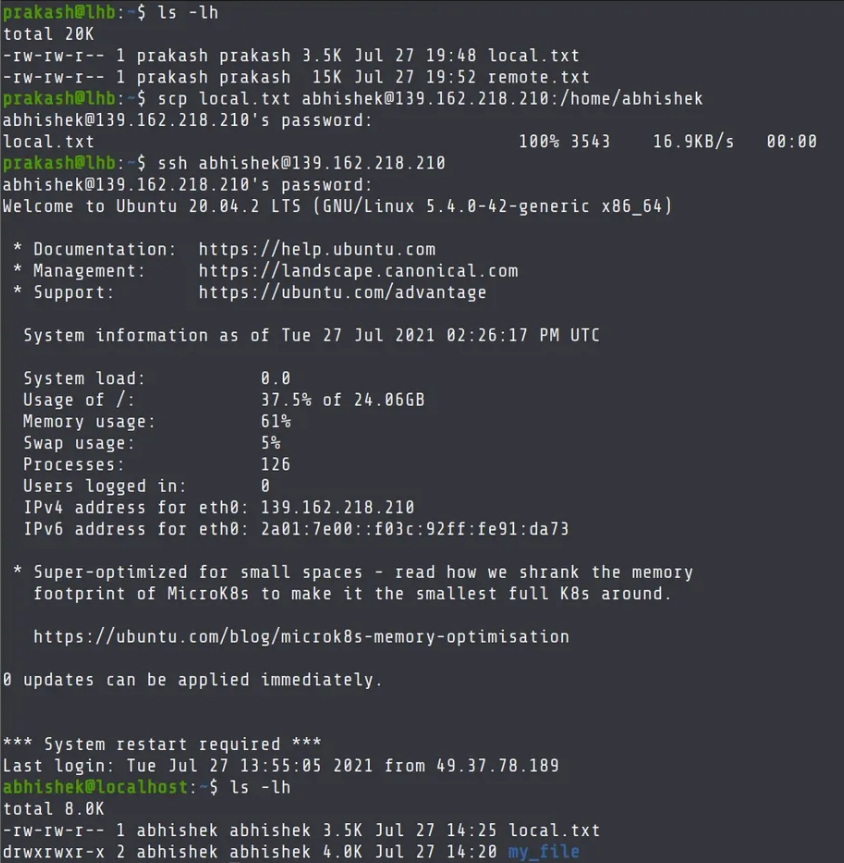Screen dimensions: 844x863
Task: Click the abhishek@localhost shell prompt
Action: 95,788
